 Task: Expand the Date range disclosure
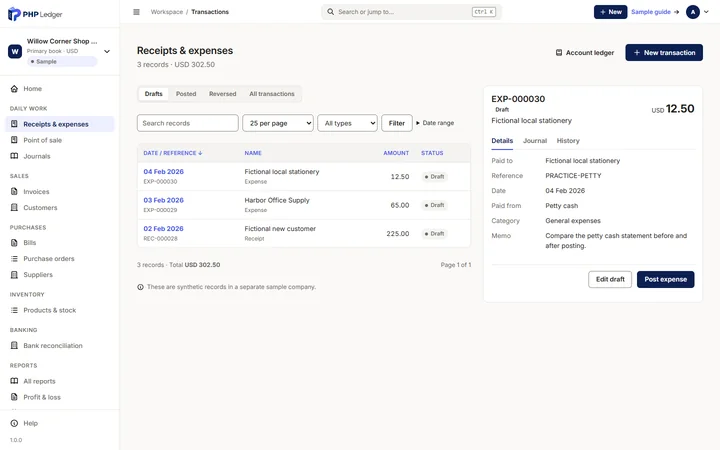435,123
